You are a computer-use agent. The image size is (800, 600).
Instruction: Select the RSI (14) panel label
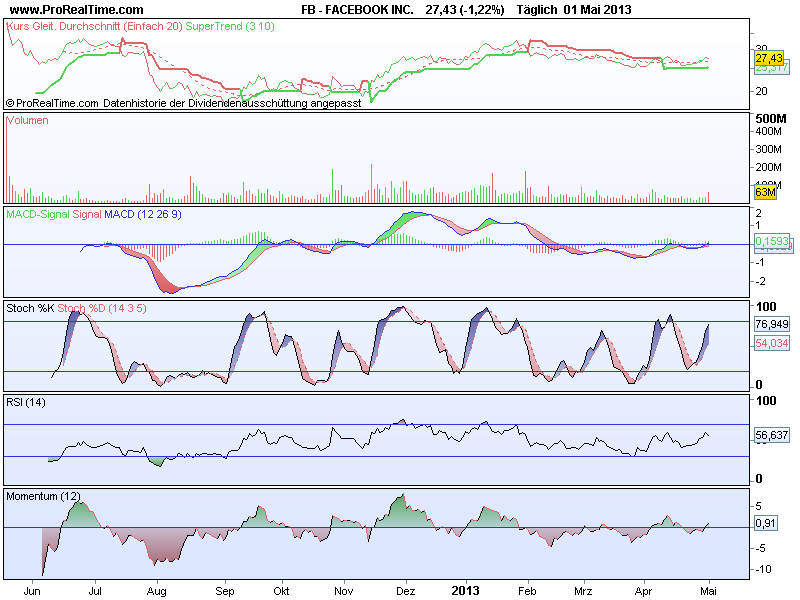[x=26, y=402]
